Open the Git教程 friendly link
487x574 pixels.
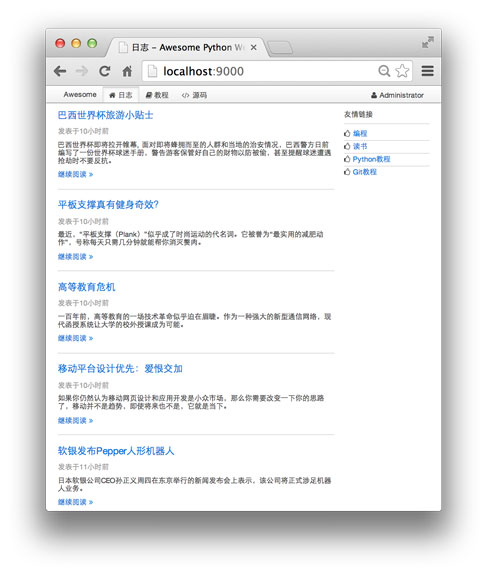click(x=364, y=172)
